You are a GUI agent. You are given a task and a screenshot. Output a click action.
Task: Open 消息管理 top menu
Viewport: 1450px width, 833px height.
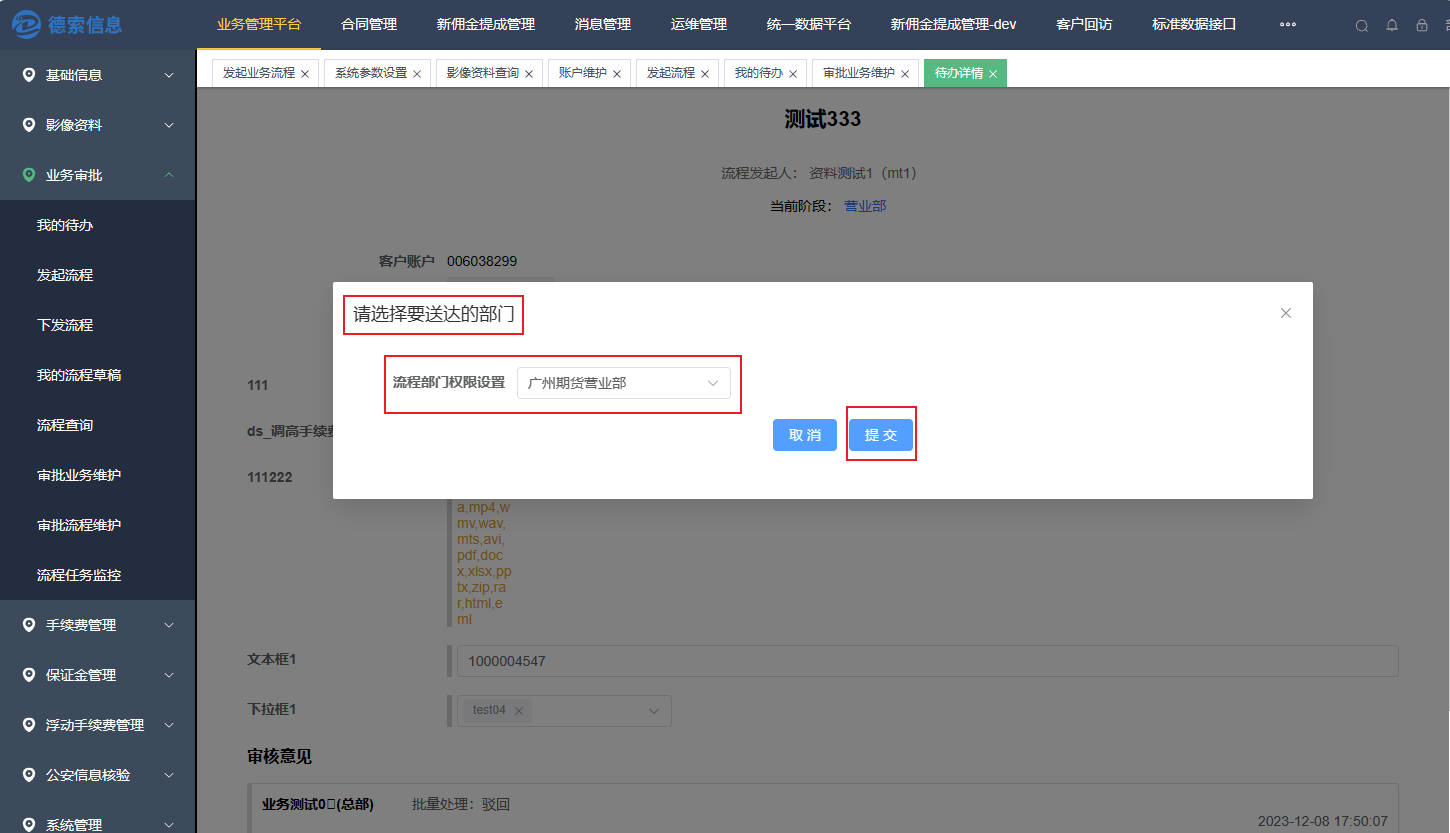coord(603,24)
